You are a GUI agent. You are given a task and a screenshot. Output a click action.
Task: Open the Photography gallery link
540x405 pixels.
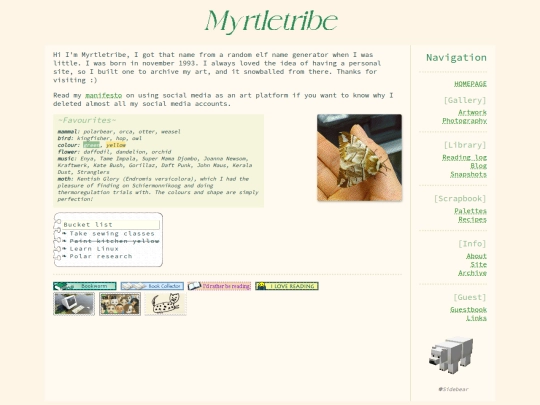tap(464, 121)
